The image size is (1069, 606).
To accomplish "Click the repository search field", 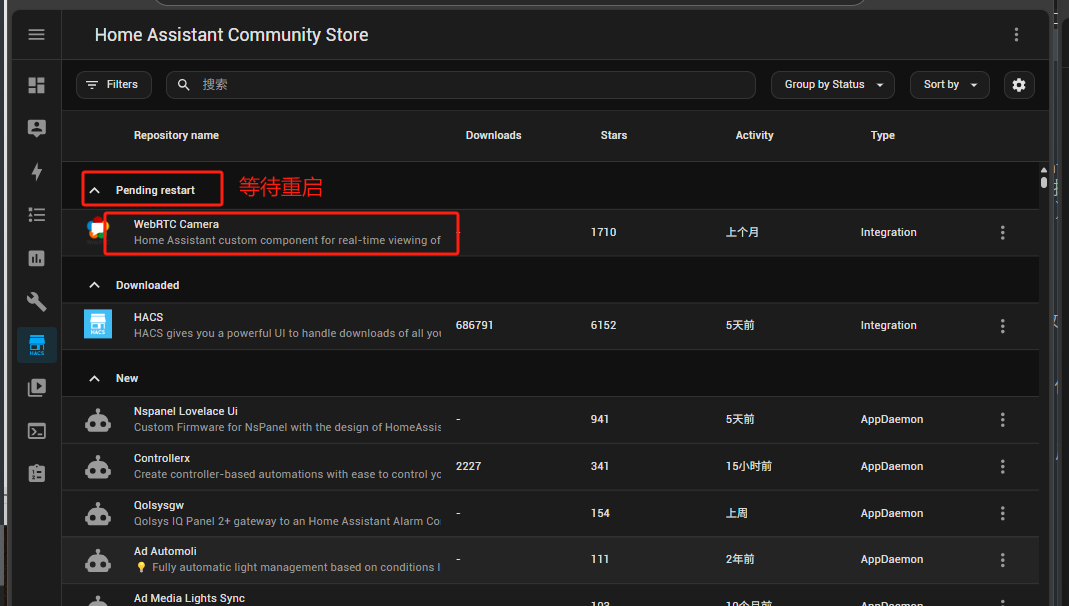I will click(470, 85).
